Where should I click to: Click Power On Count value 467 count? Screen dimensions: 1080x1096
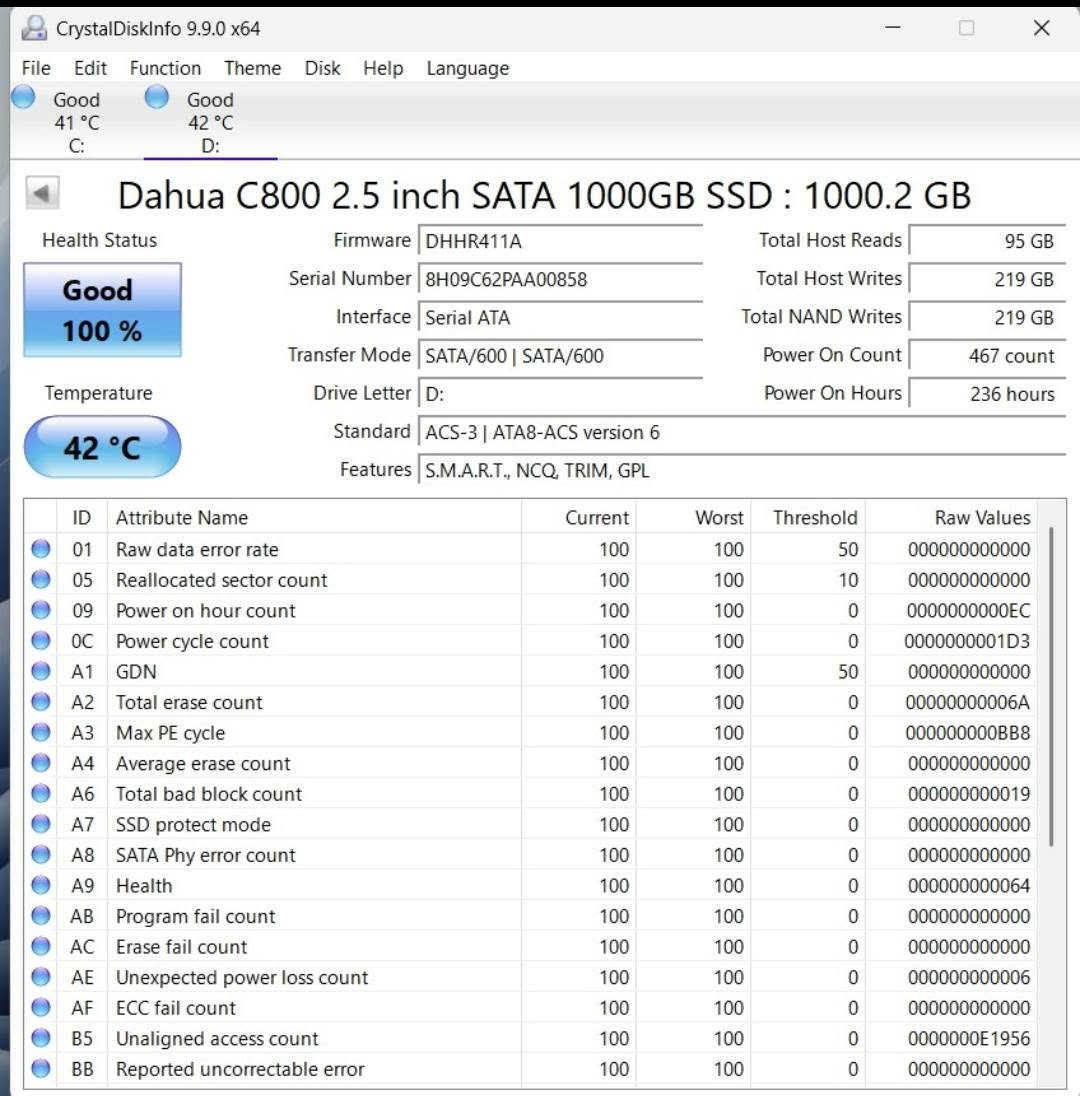coord(988,356)
